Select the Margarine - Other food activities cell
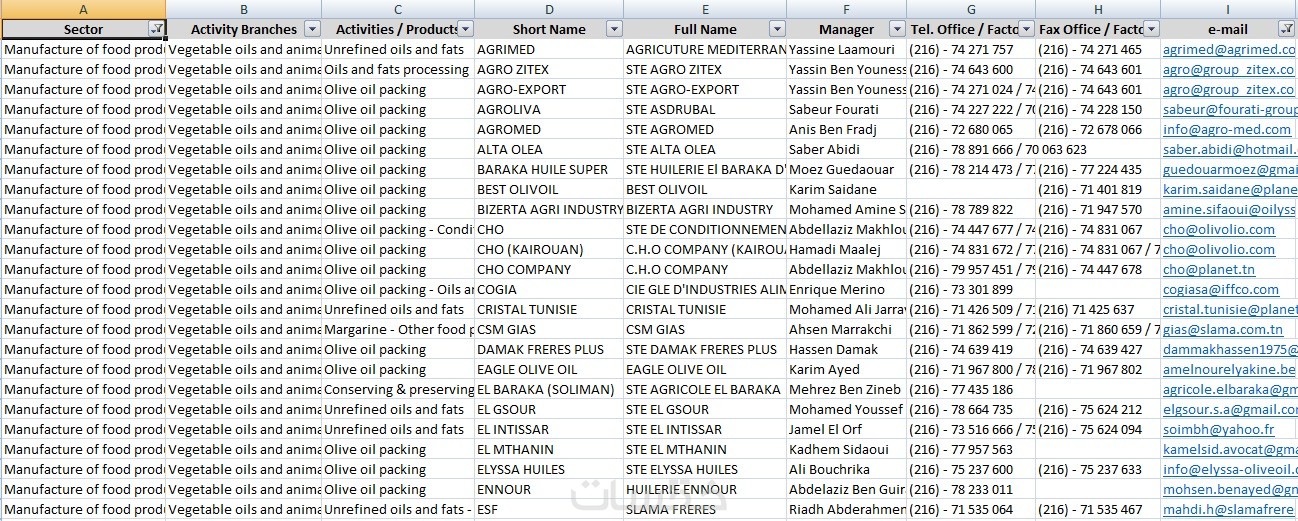The height and width of the screenshot is (521, 1298). (397, 329)
